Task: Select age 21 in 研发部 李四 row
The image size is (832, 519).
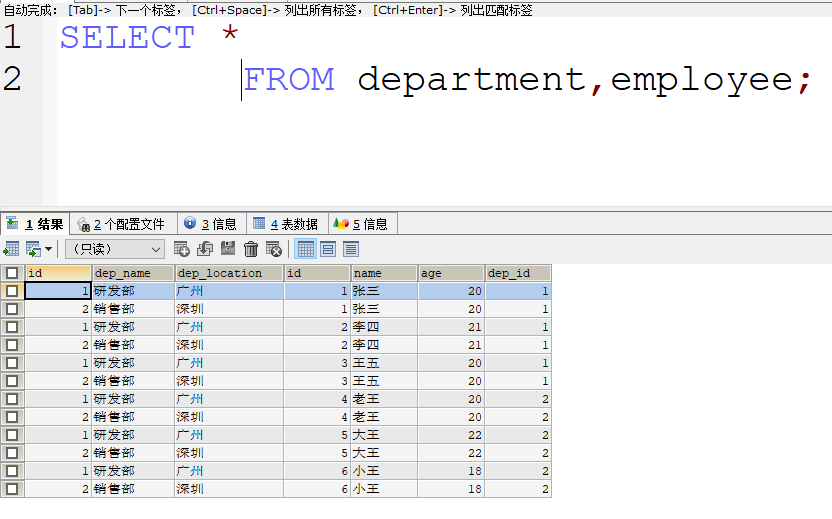Action: [452, 327]
